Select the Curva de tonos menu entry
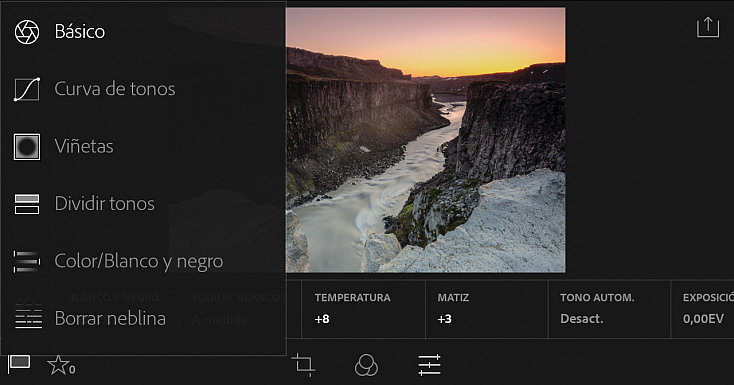Image resolution: width=734 pixels, height=385 pixels. [115, 89]
